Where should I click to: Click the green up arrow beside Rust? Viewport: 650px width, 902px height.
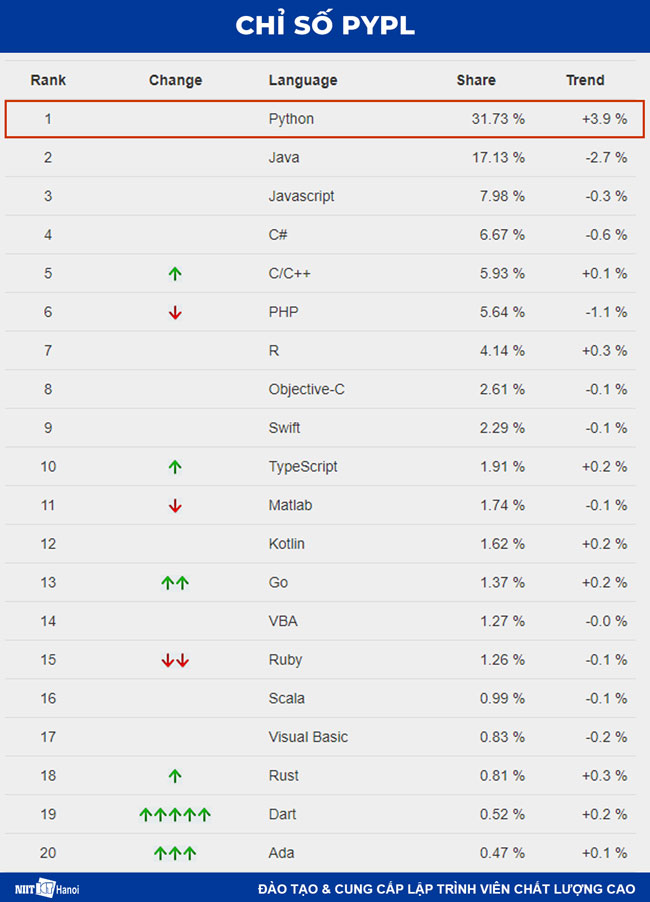coord(175,775)
